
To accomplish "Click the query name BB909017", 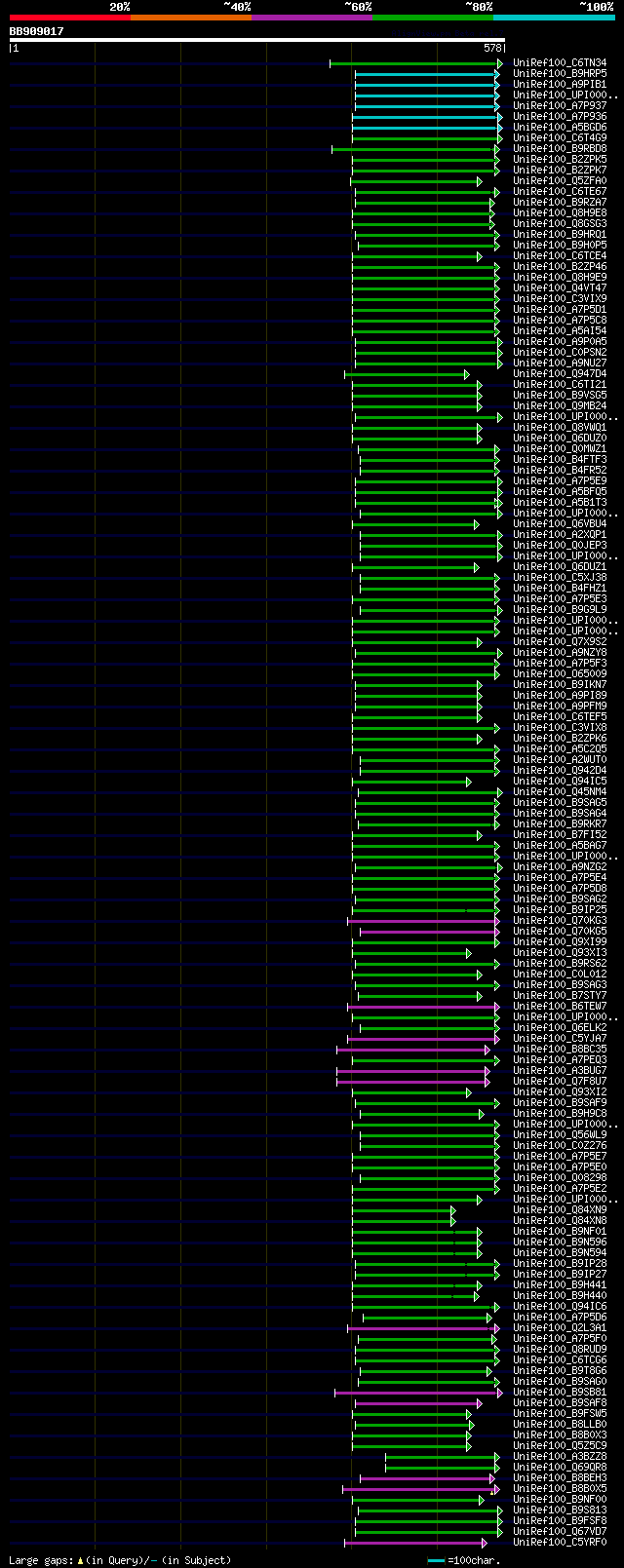I will tap(37, 31).
